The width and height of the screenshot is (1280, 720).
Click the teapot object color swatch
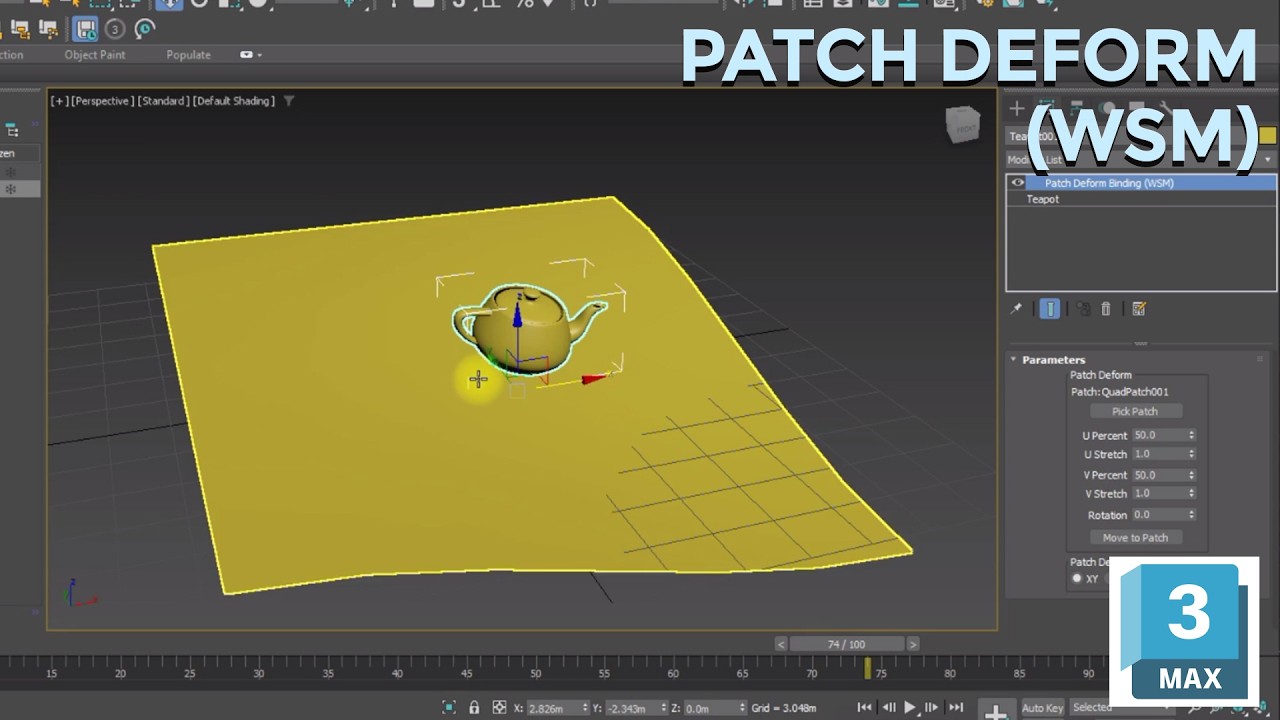1267,136
